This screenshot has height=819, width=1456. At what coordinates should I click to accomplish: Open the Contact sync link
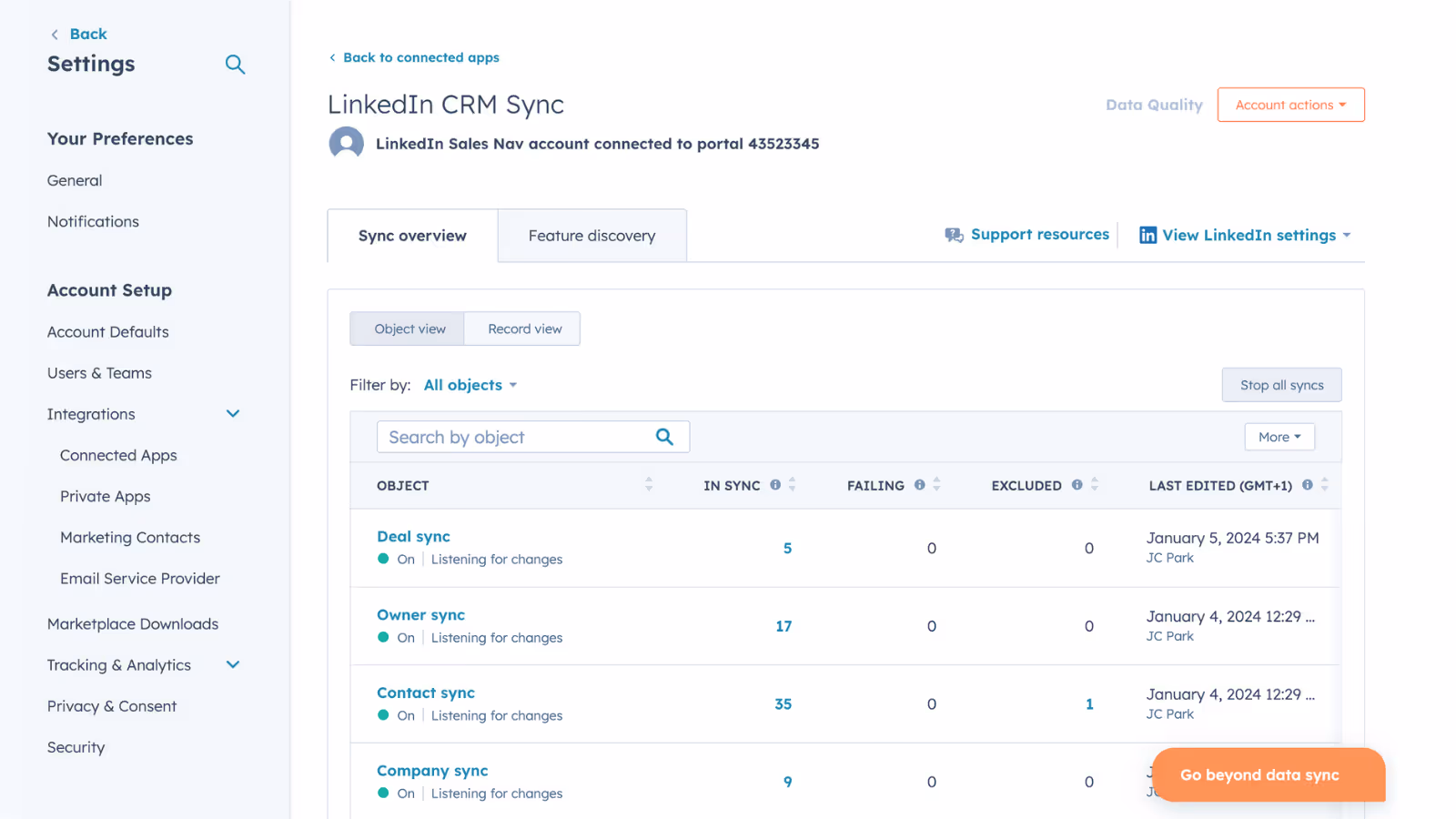point(426,693)
